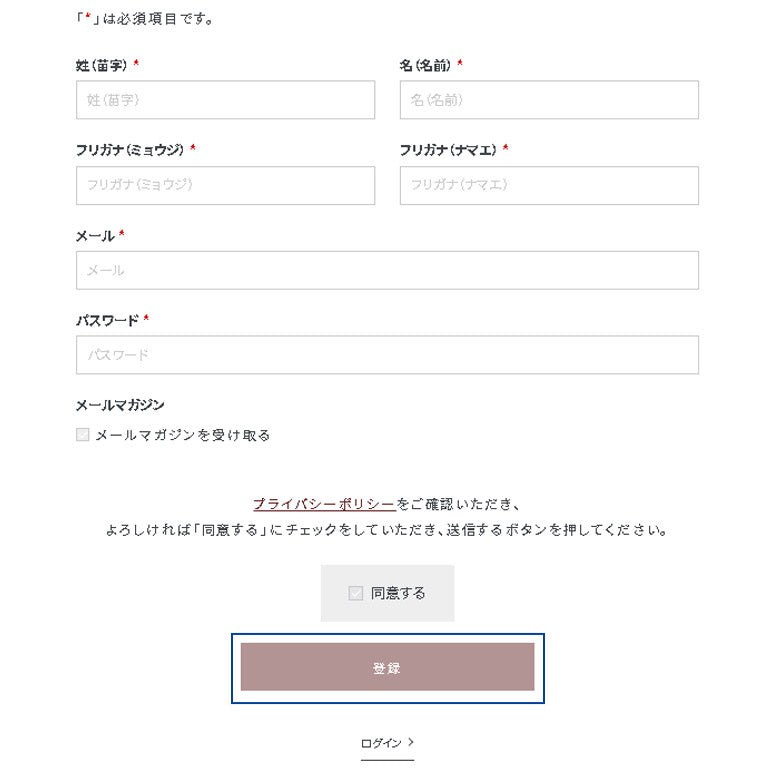Go to the ログイン link

(381, 743)
